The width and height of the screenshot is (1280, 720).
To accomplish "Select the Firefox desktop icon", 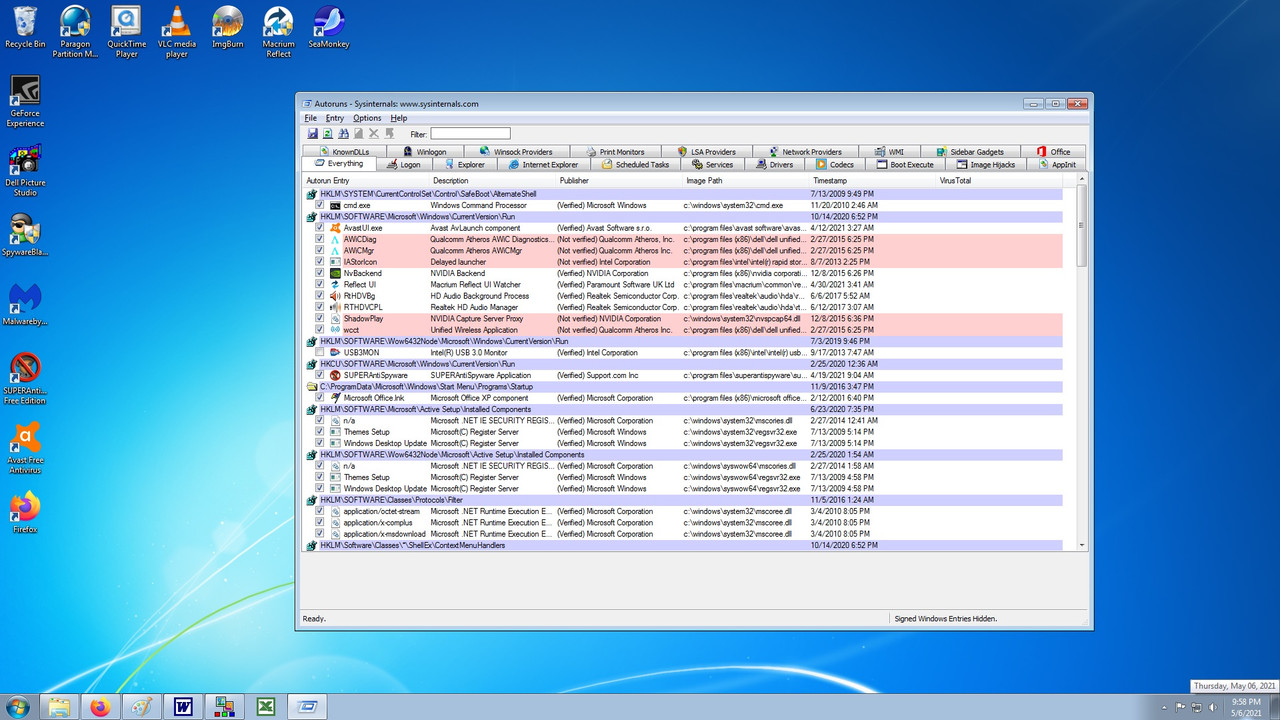I will click(25, 513).
